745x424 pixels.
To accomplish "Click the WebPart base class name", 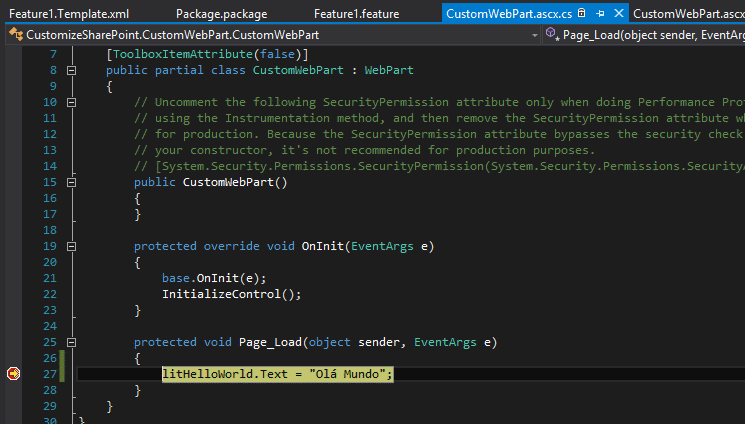I will click(389, 70).
